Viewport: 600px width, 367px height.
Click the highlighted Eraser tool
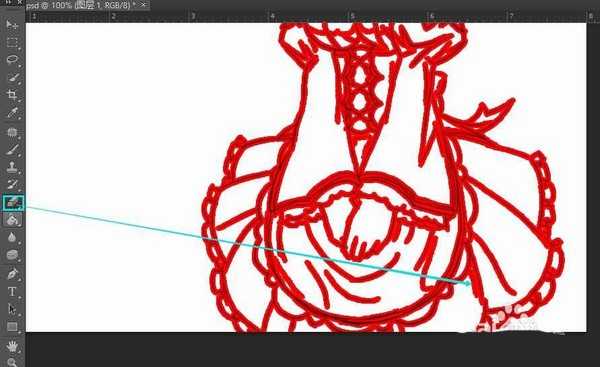pos(13,202)
